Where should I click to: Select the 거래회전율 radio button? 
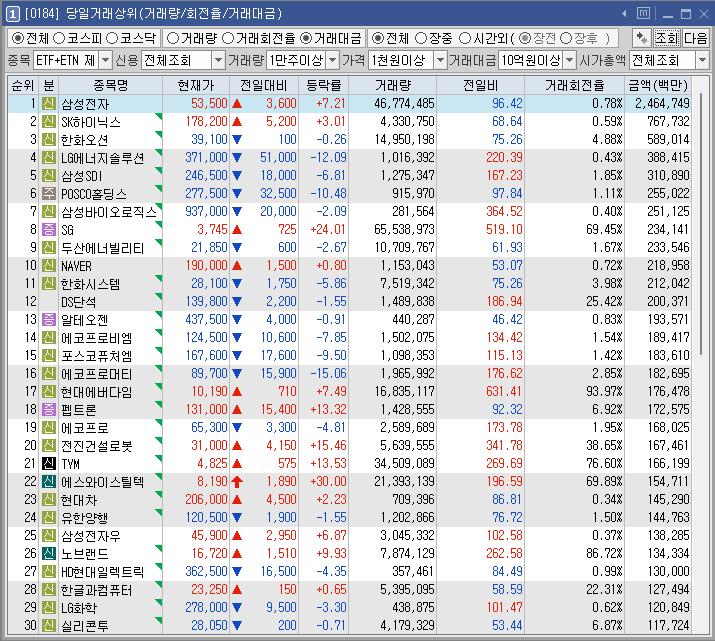tap(228, 38)
